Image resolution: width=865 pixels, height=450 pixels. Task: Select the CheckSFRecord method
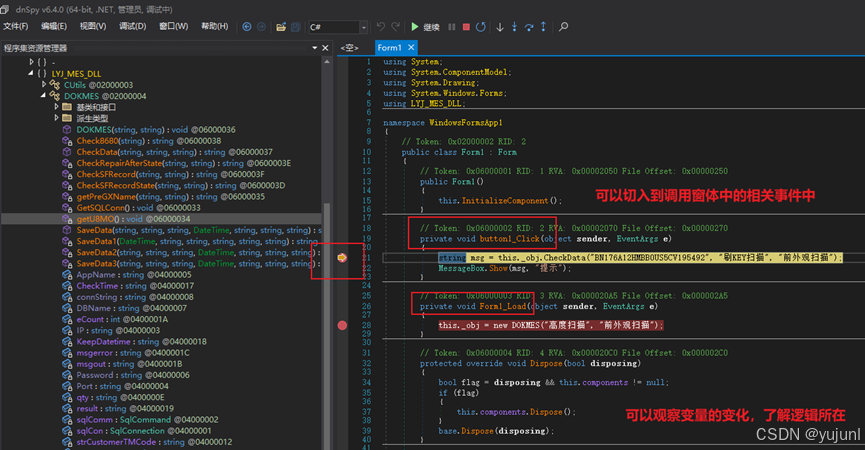170,174
